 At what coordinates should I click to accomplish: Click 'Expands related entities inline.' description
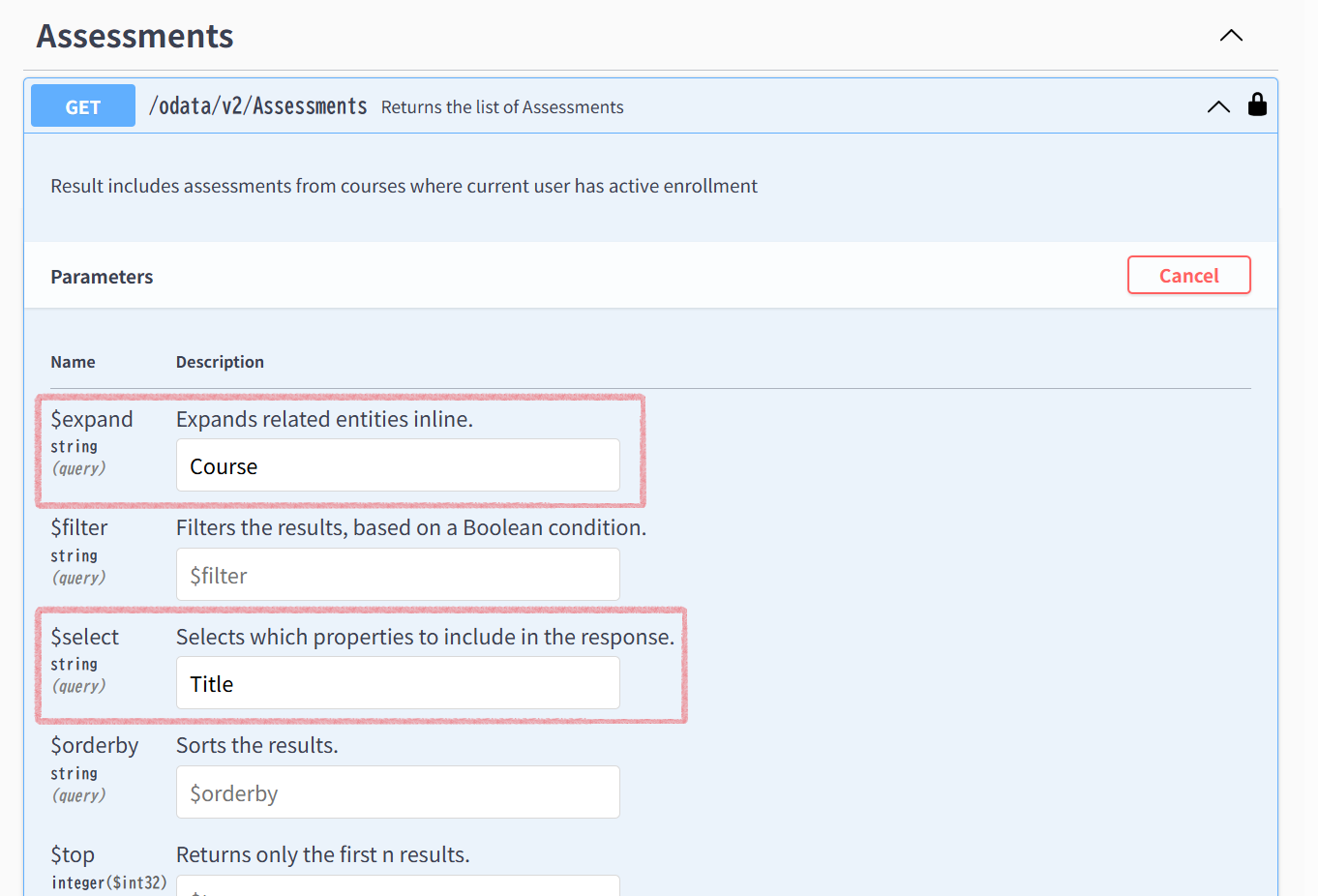point(324,419)
